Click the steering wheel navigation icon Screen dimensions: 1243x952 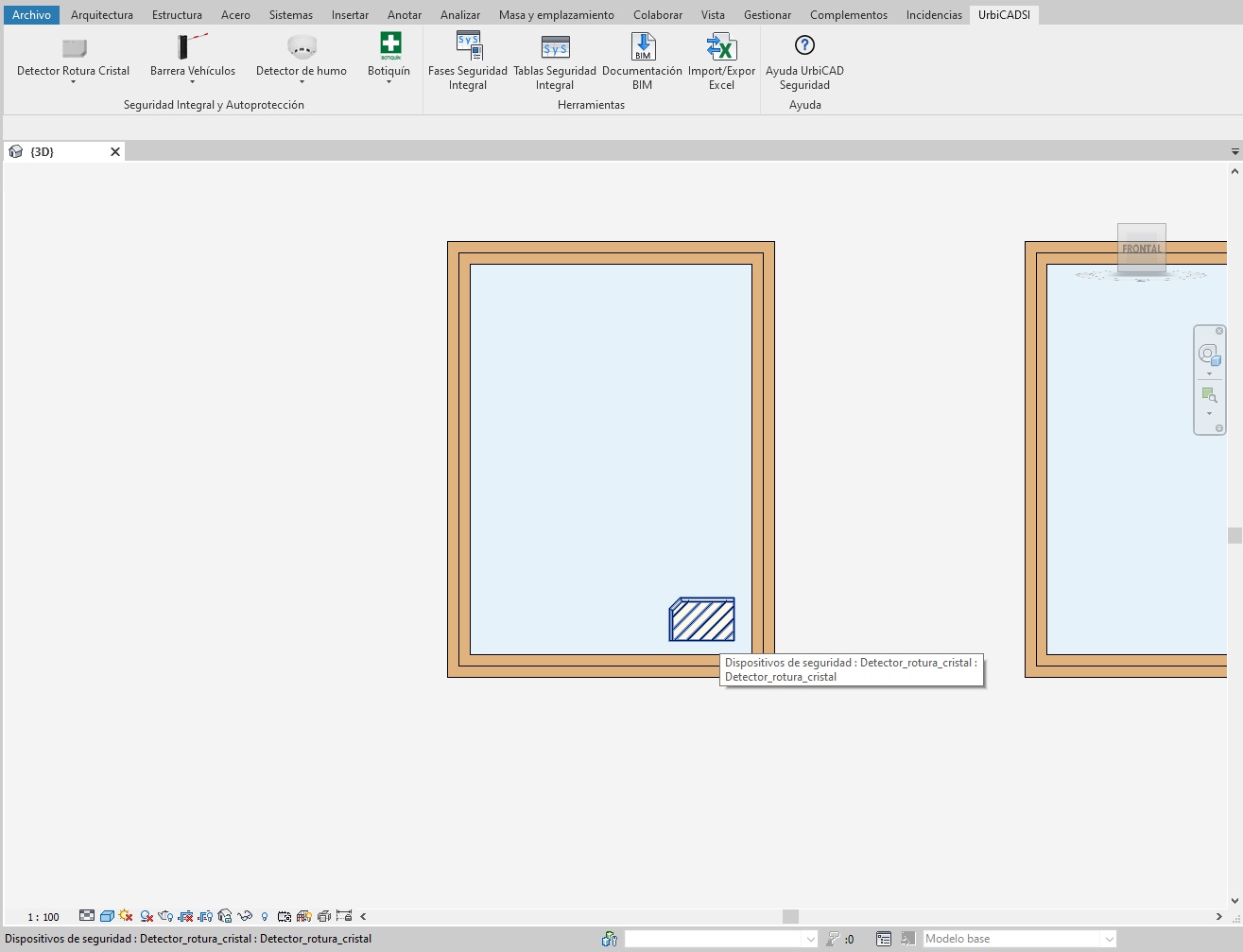[x=1209, y=355]
